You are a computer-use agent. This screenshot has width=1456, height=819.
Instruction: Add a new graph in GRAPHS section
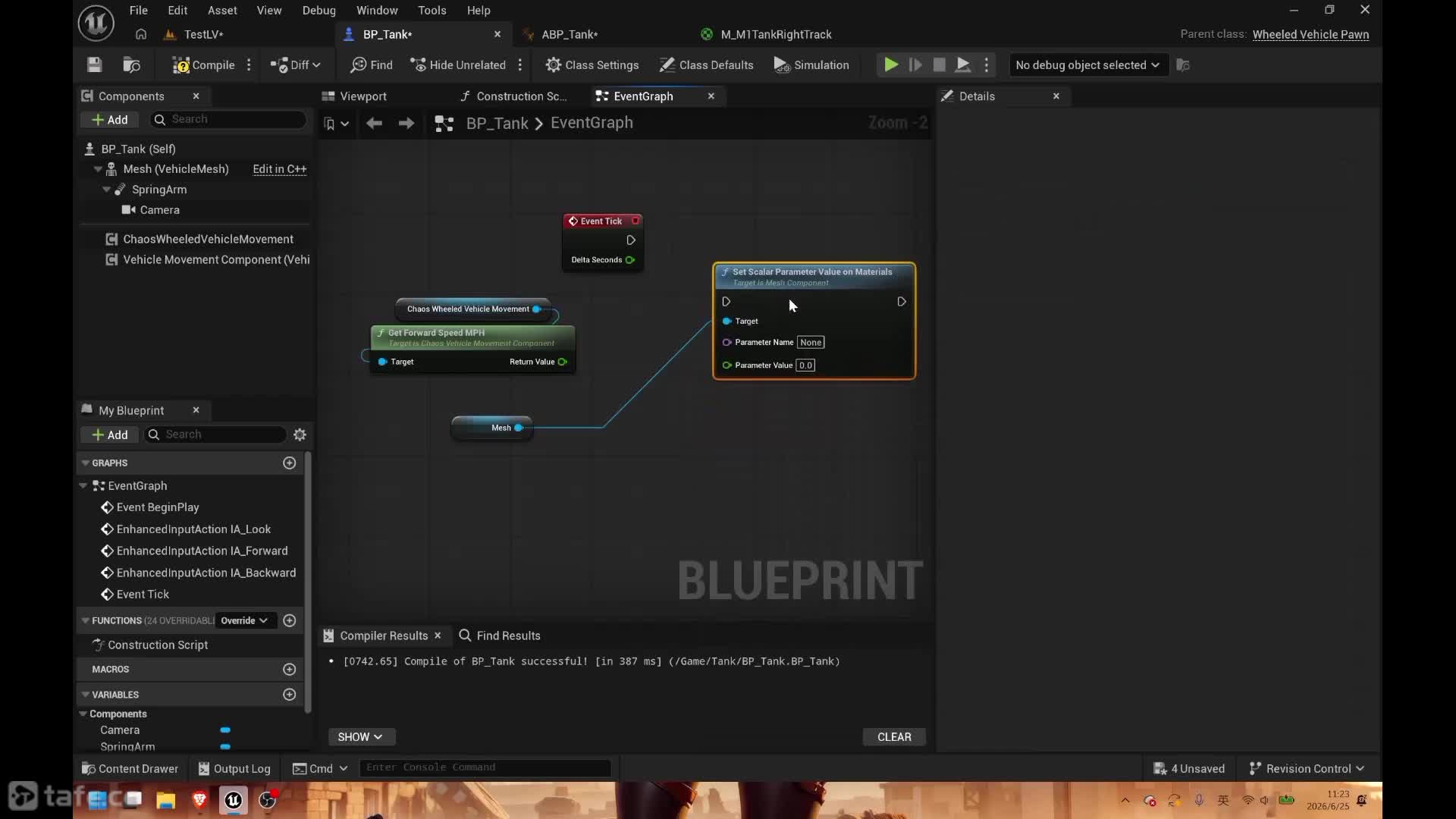(x=289, y=463)
